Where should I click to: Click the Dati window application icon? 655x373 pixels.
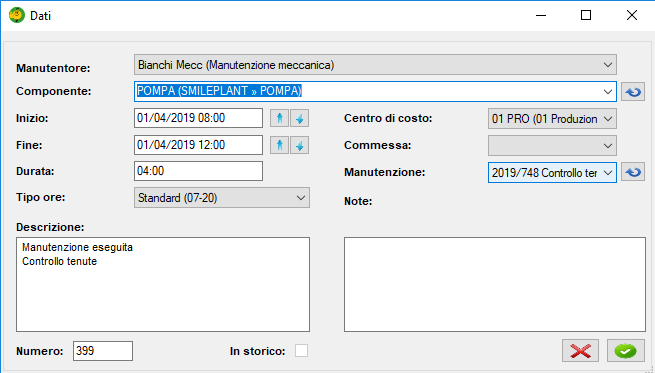pos(17,15)
